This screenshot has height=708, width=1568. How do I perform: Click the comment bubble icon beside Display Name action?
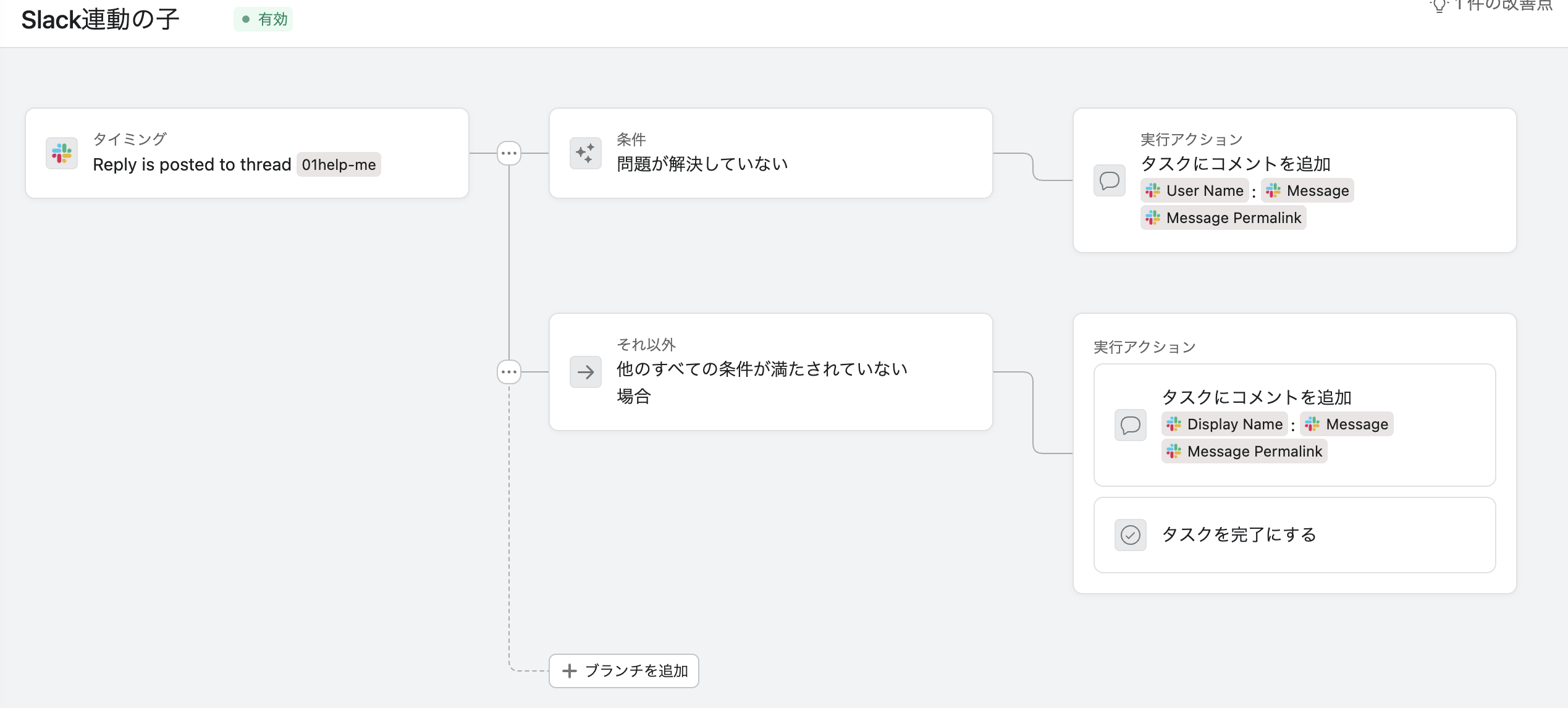tap(1130, 425)
